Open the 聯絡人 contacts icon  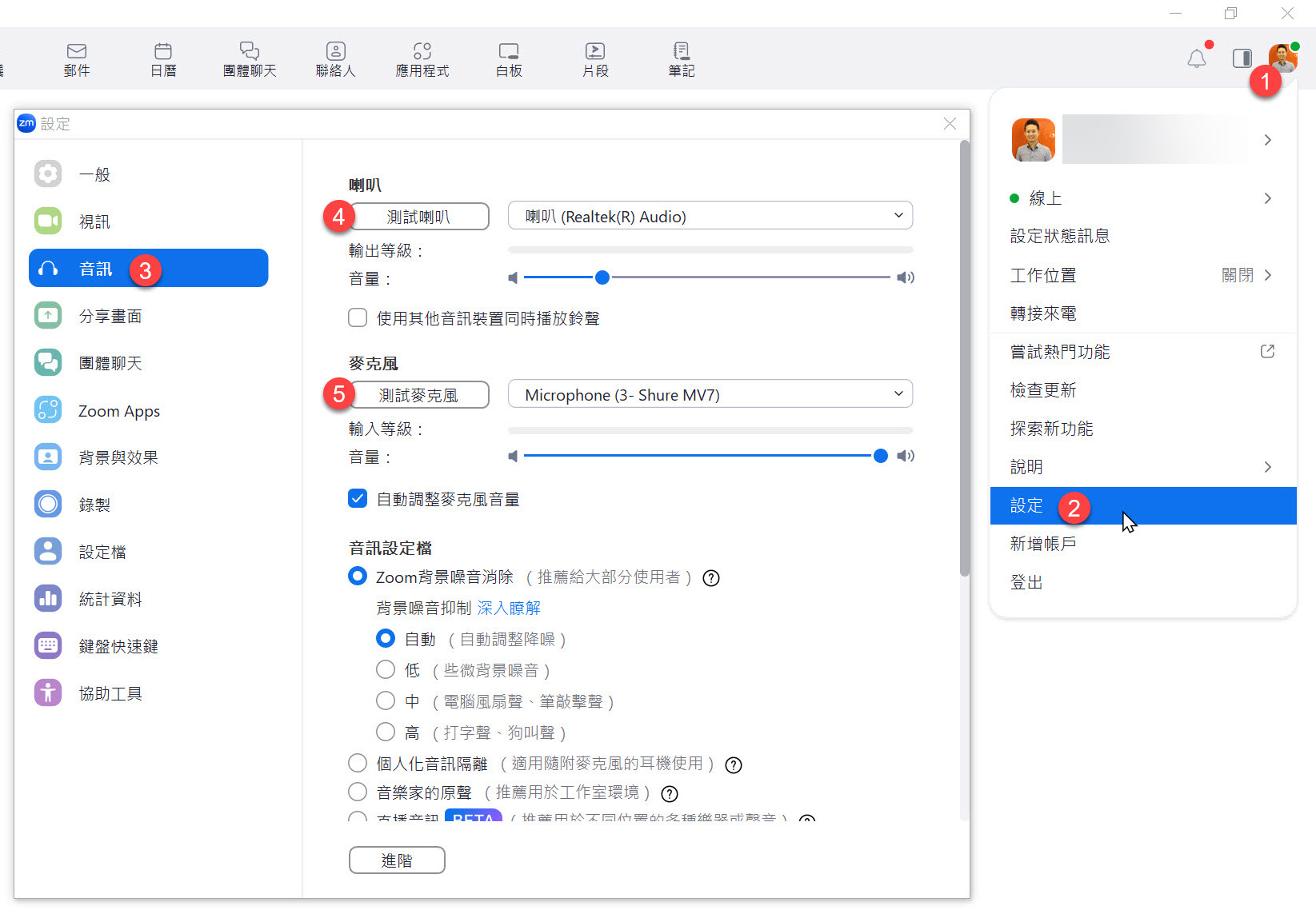pyautogui.click(x=335, y=58)
